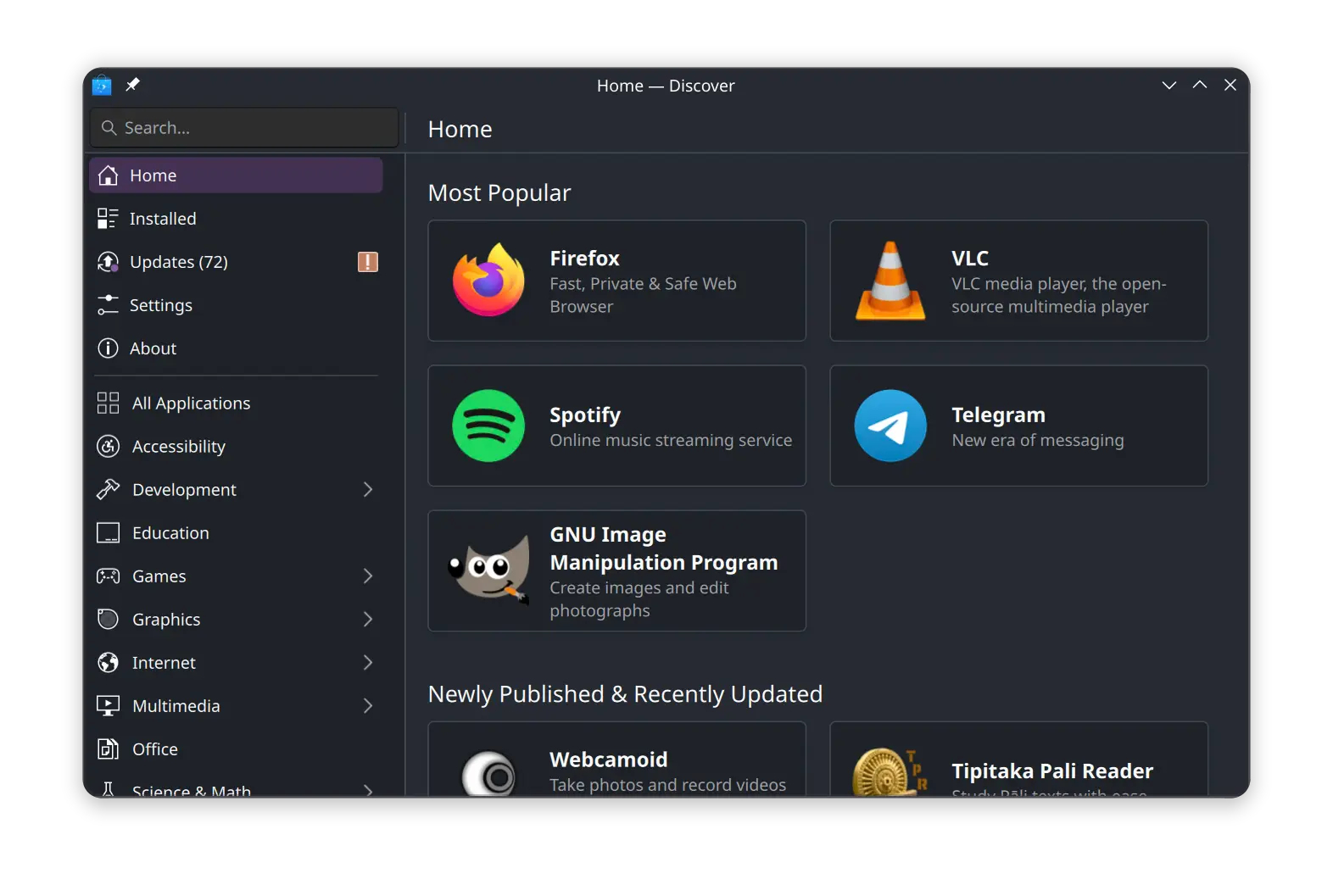Click 'Online music streaming service' text
Viewport: 1333px width, 896px height.
point(671,440)
